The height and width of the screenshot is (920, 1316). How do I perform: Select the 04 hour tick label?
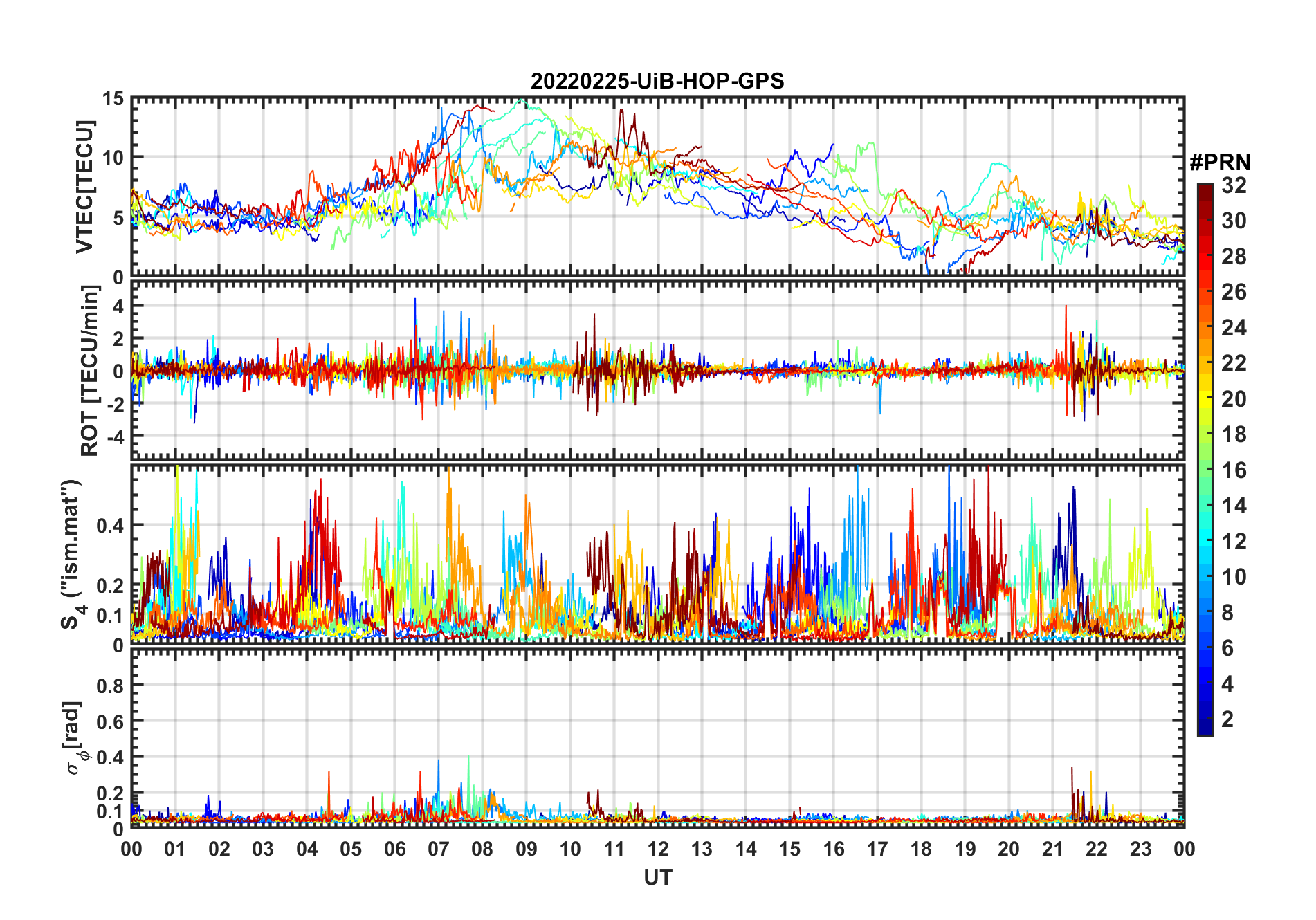pos(307,849)
